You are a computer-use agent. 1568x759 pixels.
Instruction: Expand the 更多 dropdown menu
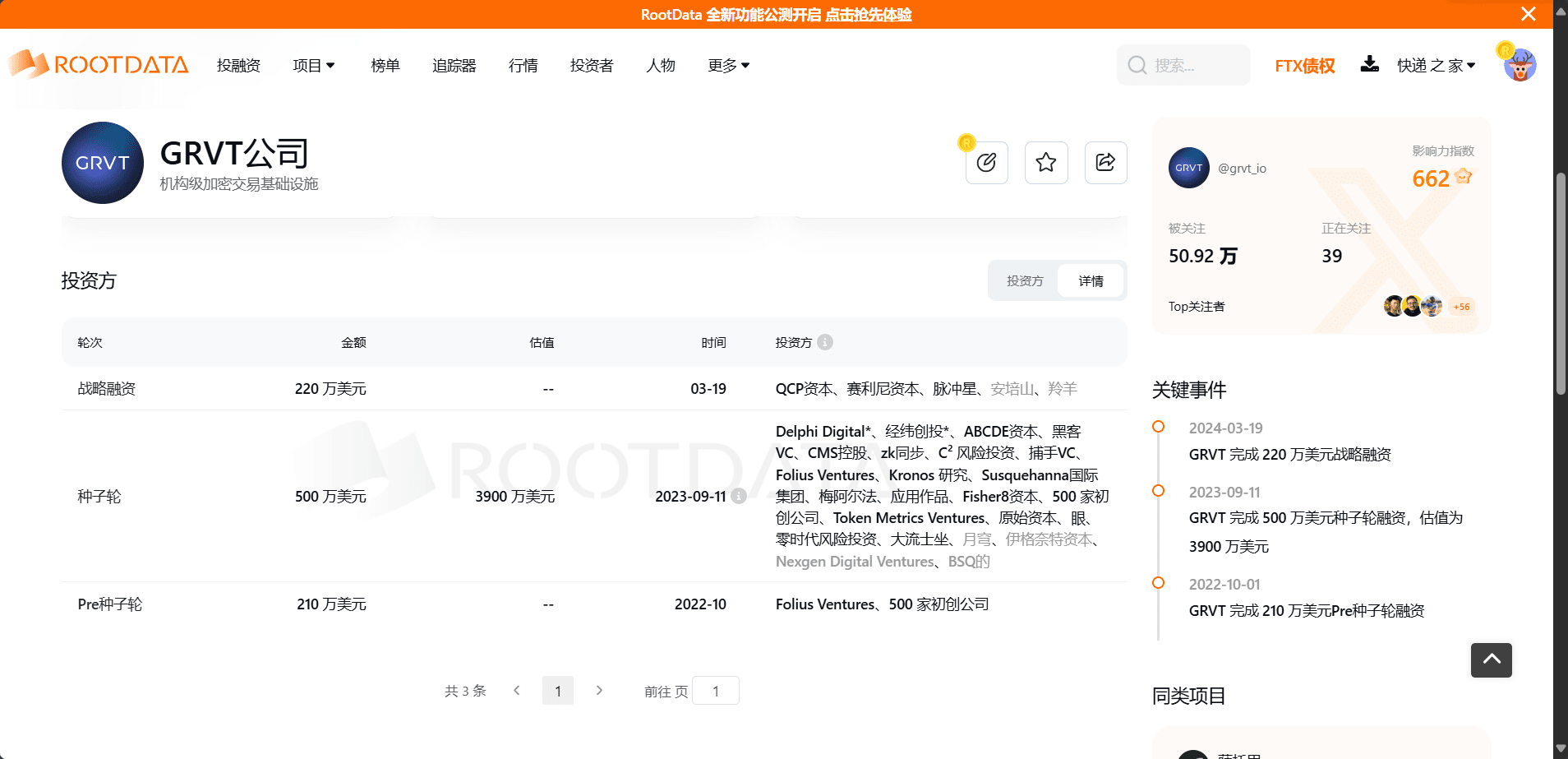729,65
